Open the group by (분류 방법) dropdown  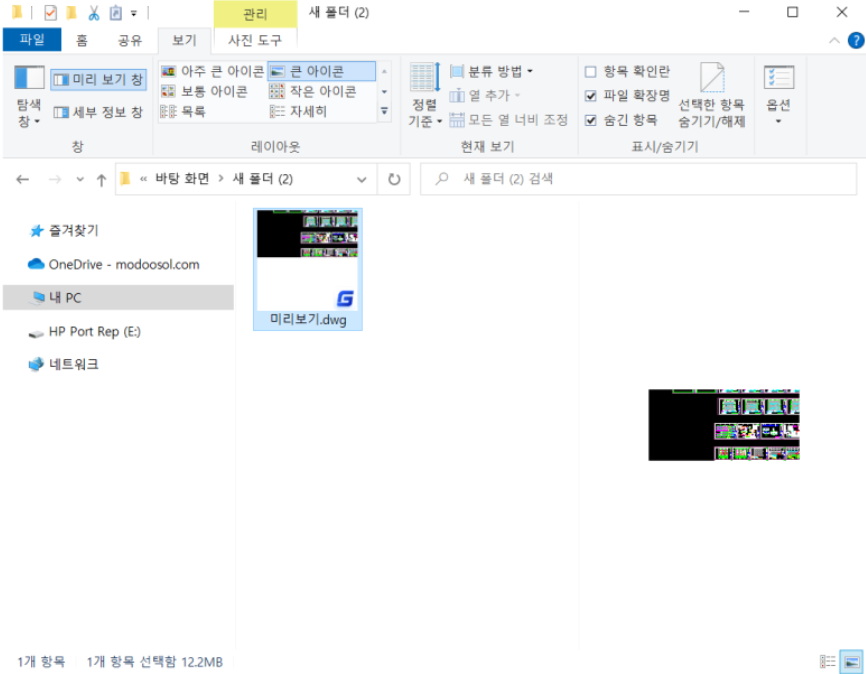(492, 71)
